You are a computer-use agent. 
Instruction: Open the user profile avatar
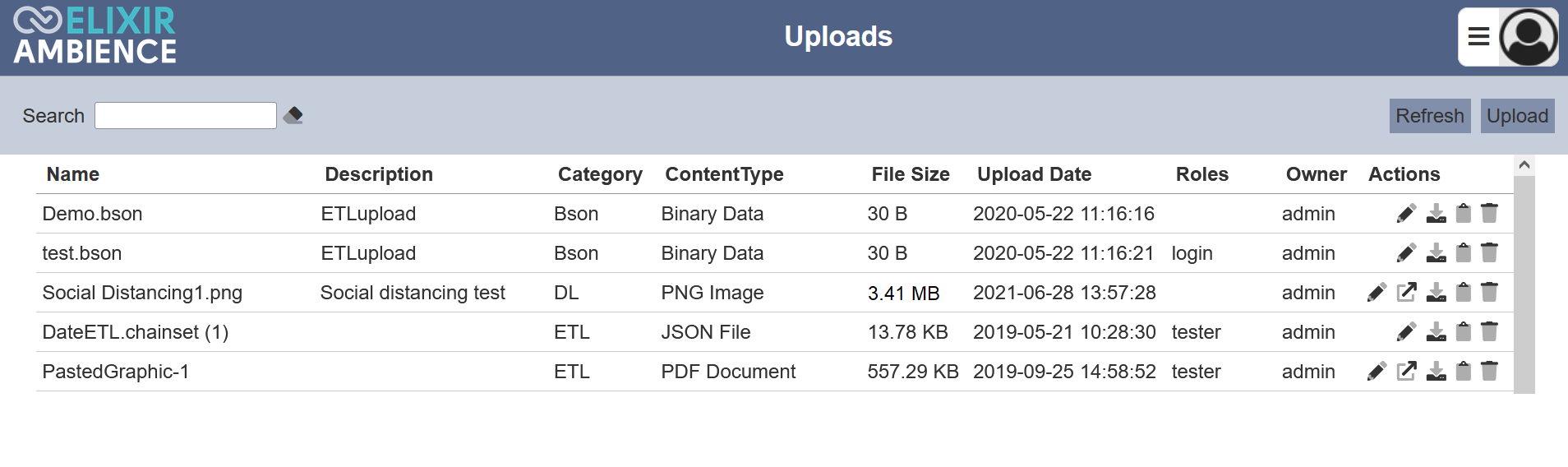click(x=1529, y=37)
